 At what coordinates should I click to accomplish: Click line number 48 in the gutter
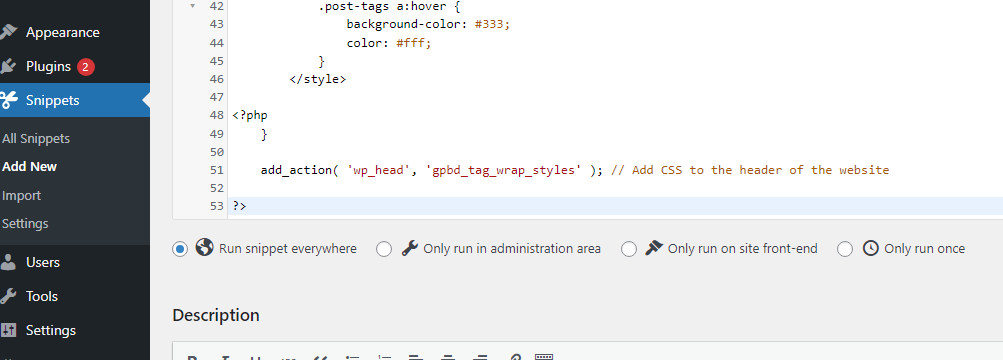[x=216, y=116]
